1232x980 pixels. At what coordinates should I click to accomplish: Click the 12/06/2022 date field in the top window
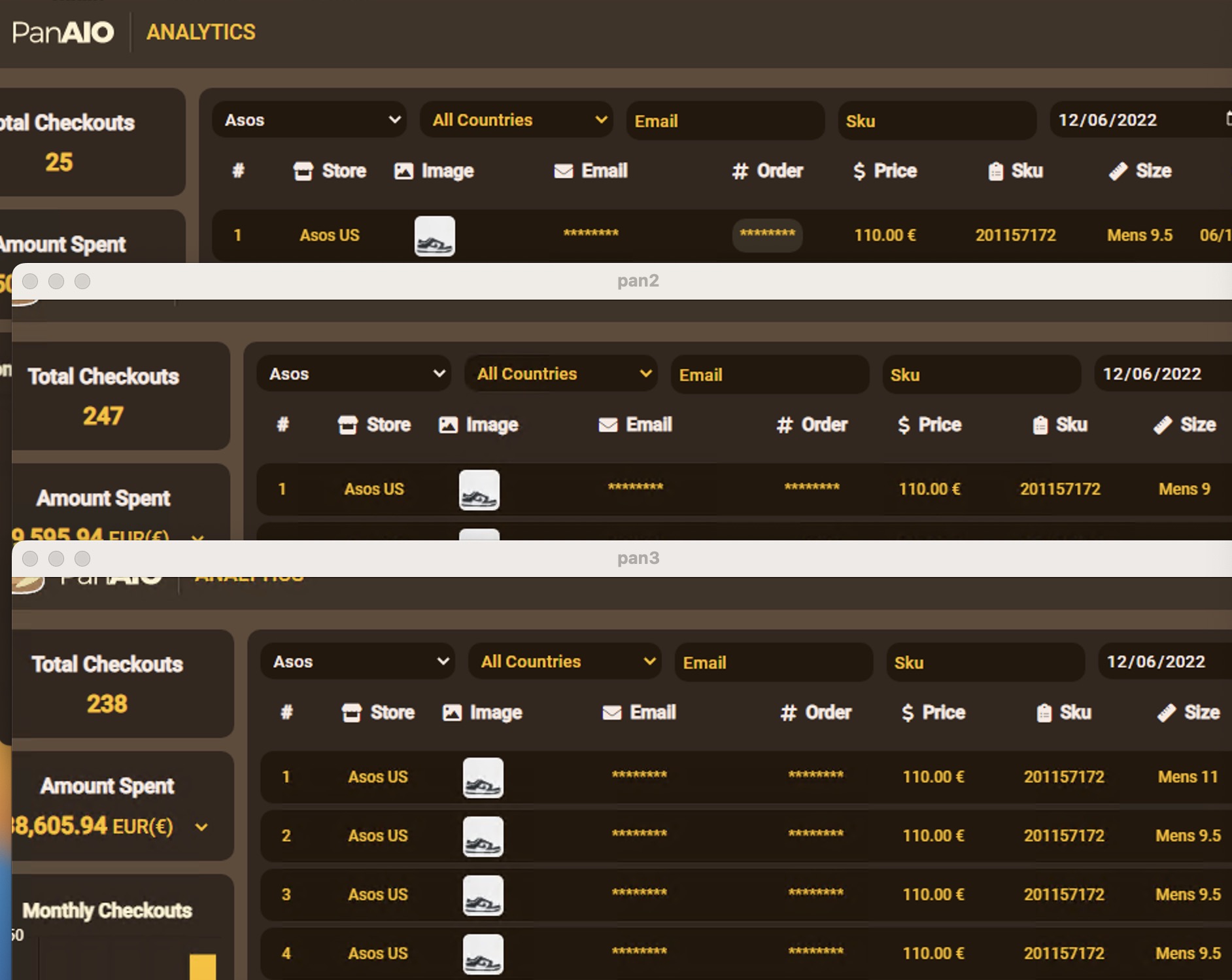point(1141,120)
